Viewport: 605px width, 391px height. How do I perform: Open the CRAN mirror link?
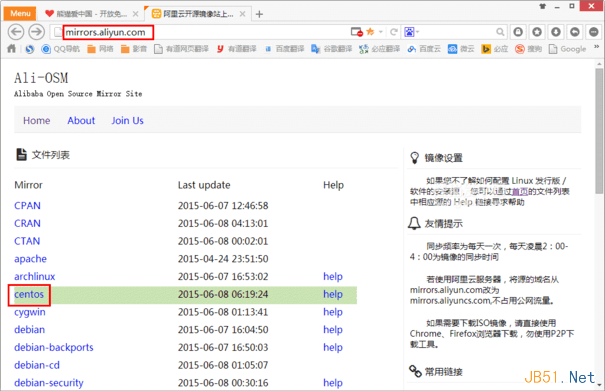click(27, 223)
